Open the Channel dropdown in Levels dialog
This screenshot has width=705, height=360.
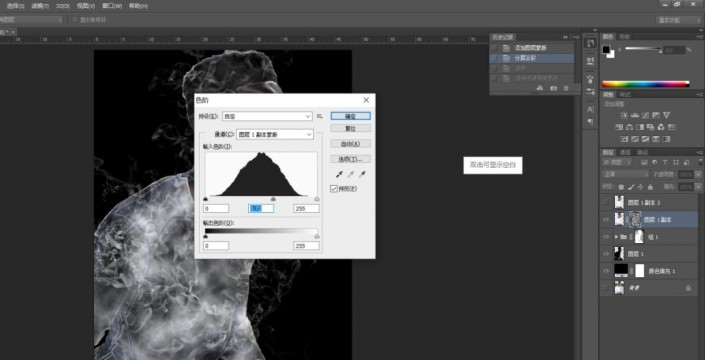click(x=275, y=134)
